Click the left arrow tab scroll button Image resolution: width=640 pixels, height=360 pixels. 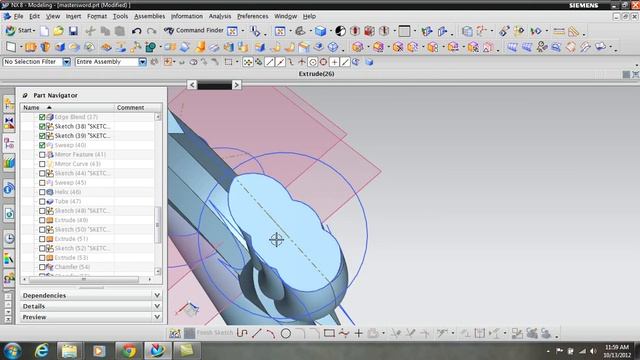(x=192, y=85)
